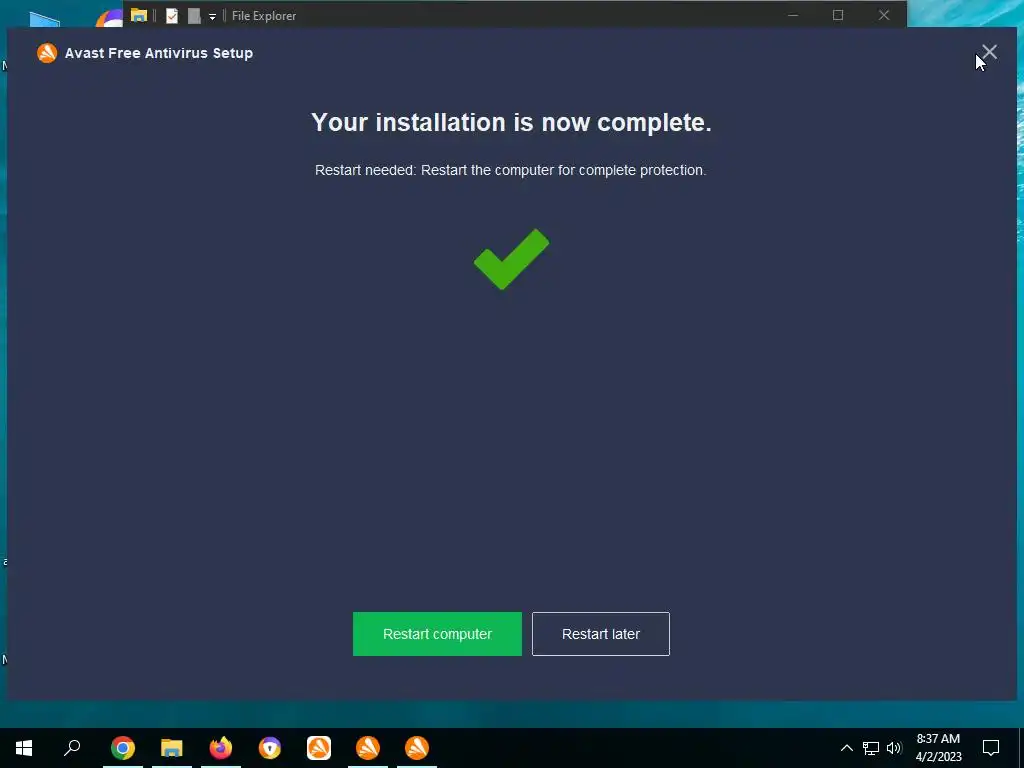Maximize the File Explorer window
Viewport: 1024px width, 768px height.
838,15
